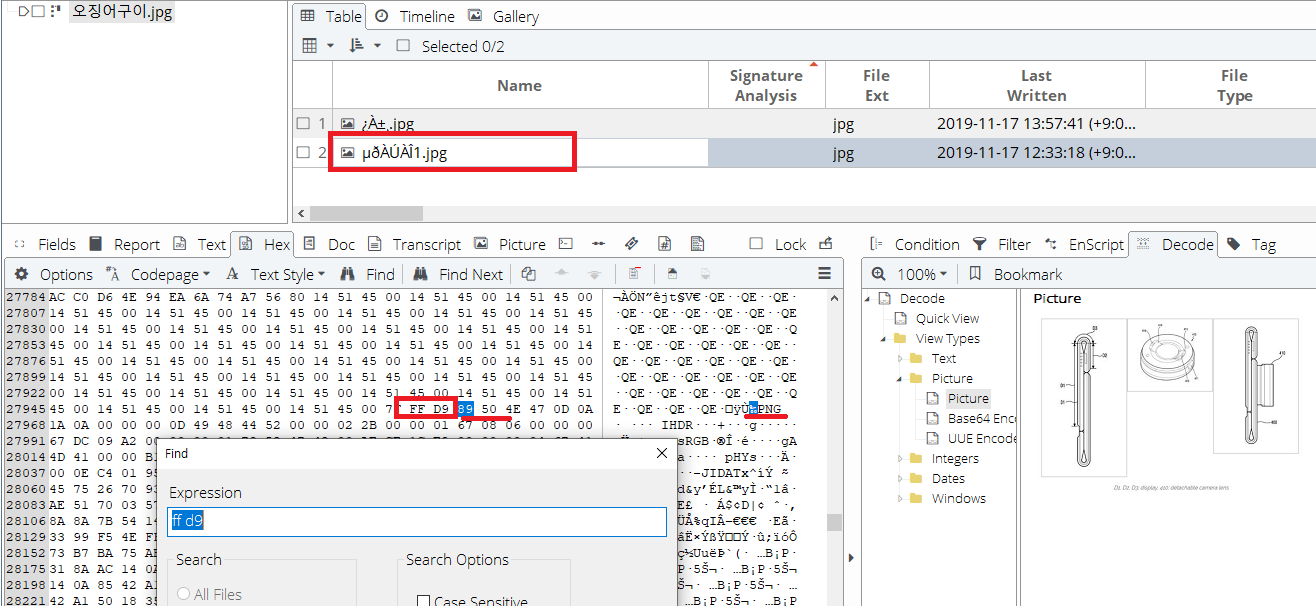Switch to the Gallery tab

point(503,16)
